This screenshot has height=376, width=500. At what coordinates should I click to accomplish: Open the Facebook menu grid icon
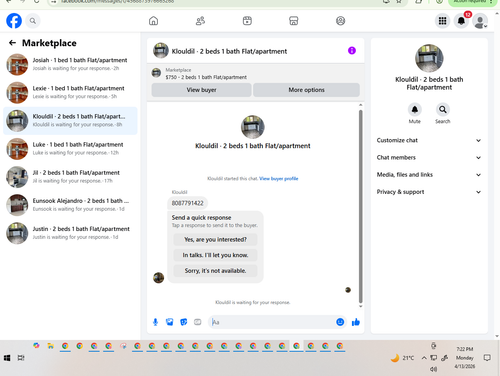point(442,21)
